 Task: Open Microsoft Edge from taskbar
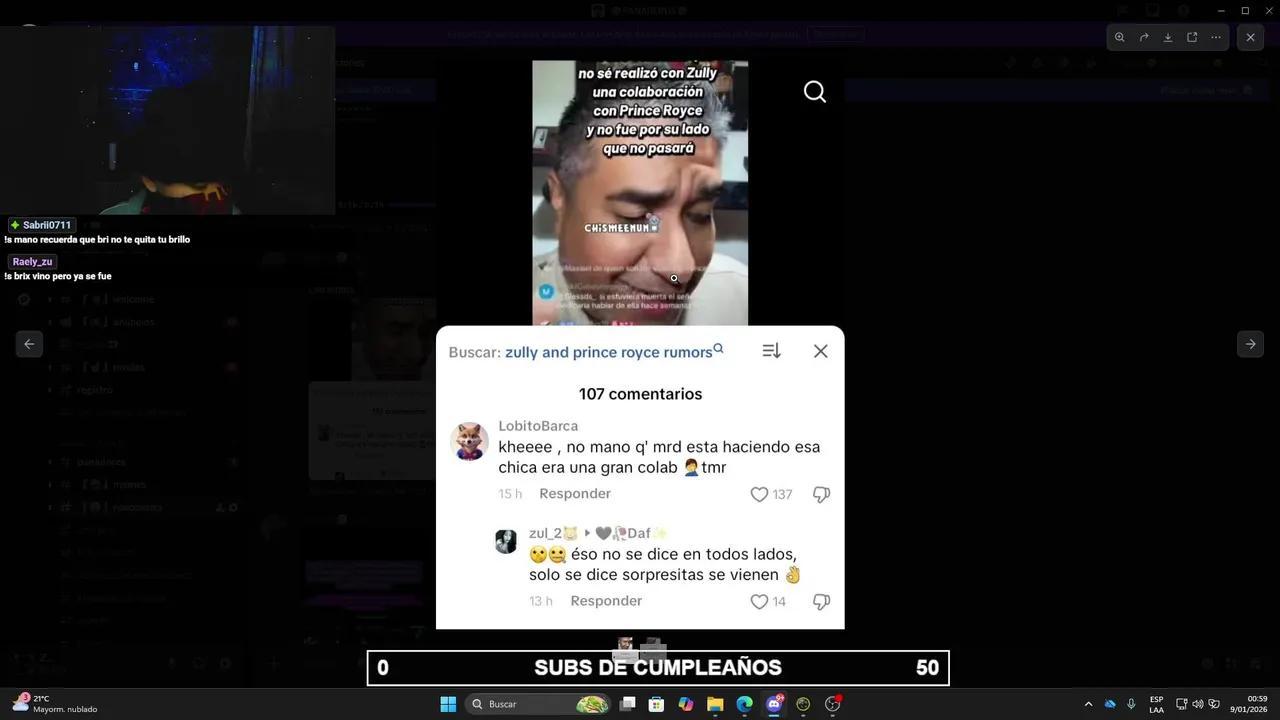(x=744, y=704)
